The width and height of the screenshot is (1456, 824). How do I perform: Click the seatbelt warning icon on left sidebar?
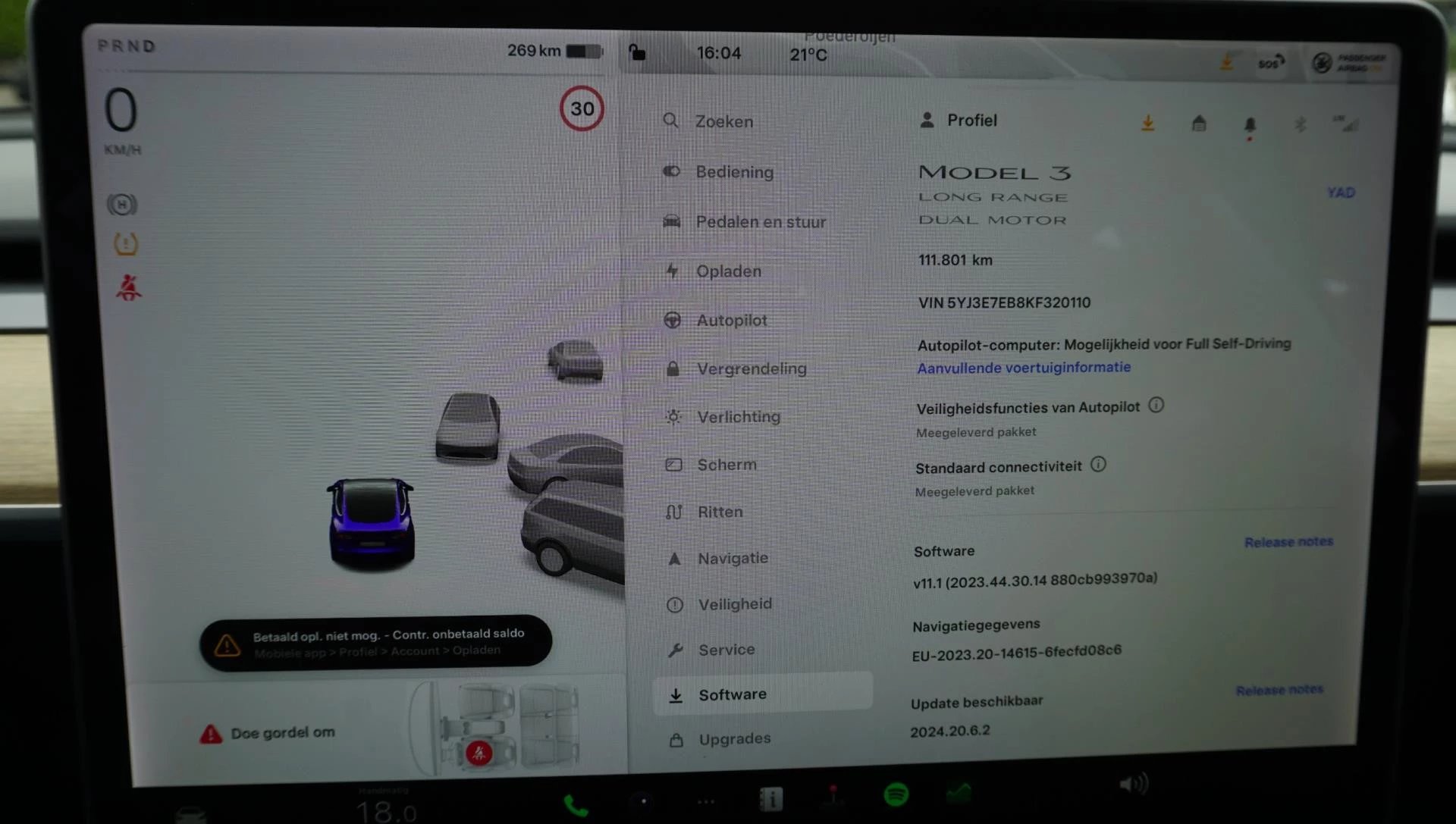coord(125,288)
